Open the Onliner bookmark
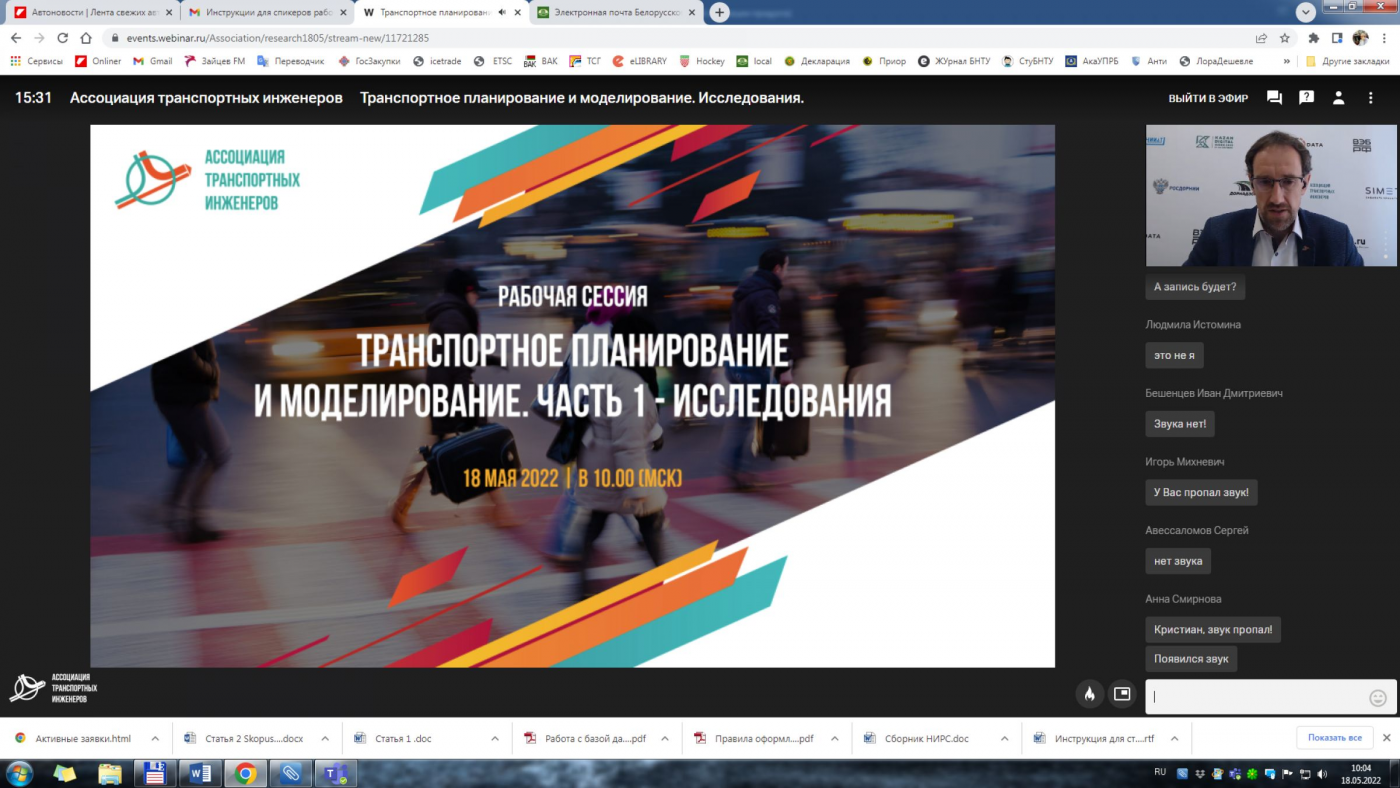1400x788 pixels. coord(98,61)
